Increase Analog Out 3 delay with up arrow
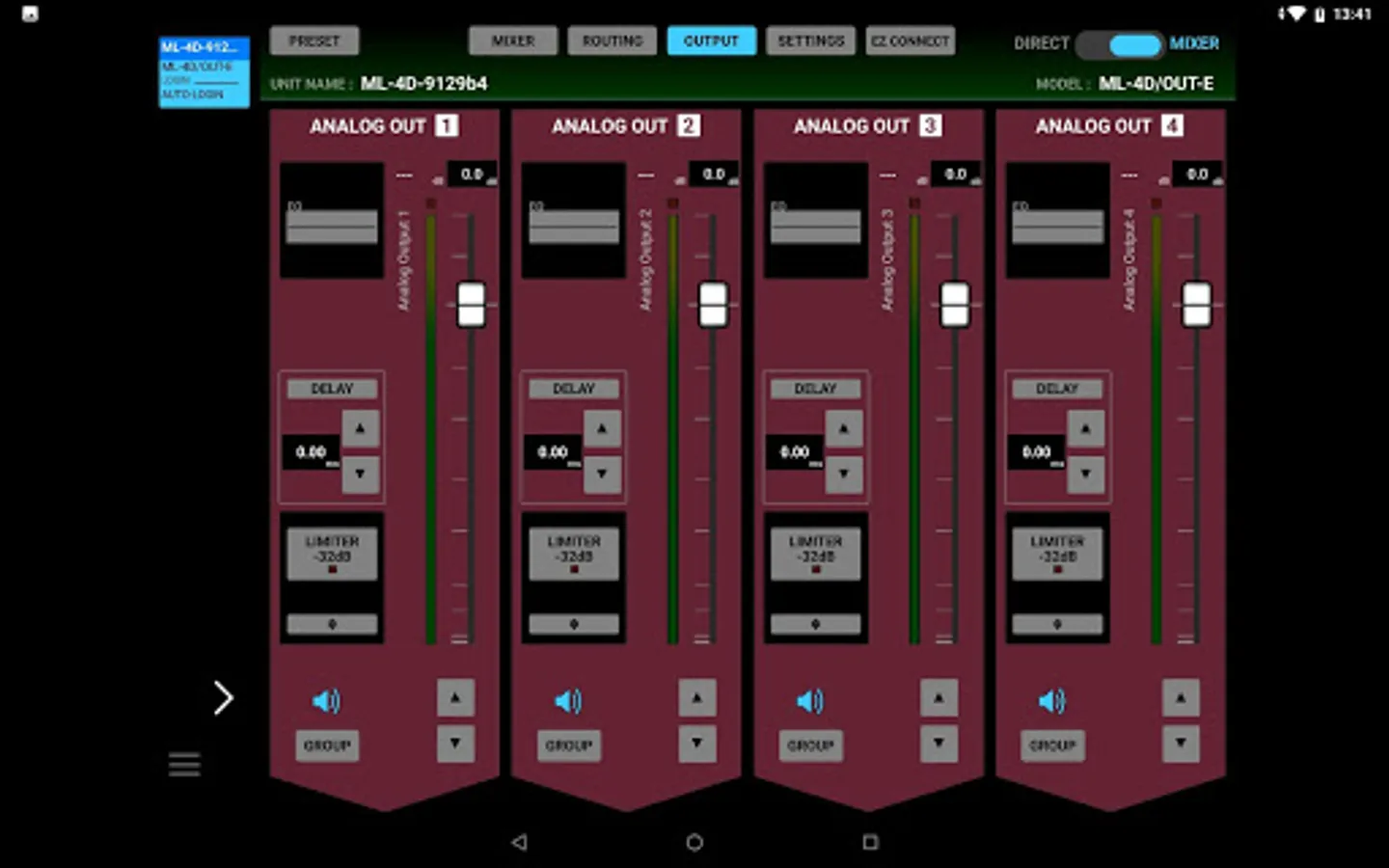Viewport: 1389px width, 868px height. (845, 428)
